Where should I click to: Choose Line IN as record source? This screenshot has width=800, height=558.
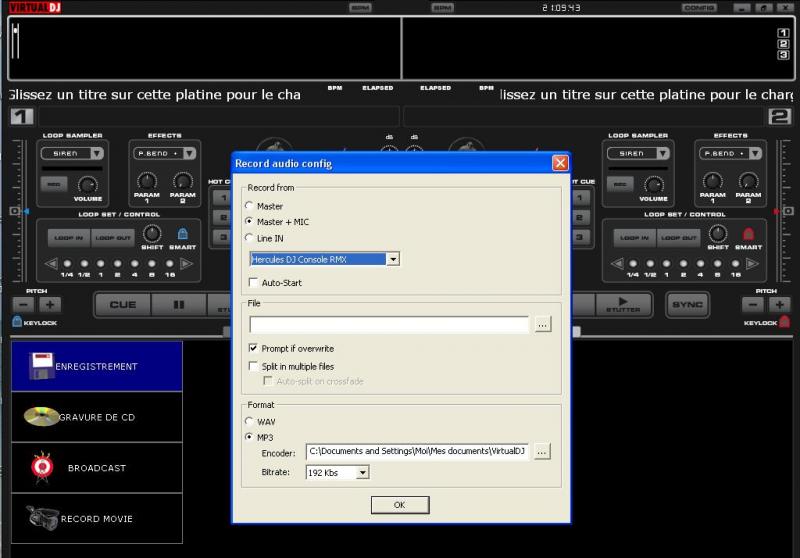[x=250, y=238]
